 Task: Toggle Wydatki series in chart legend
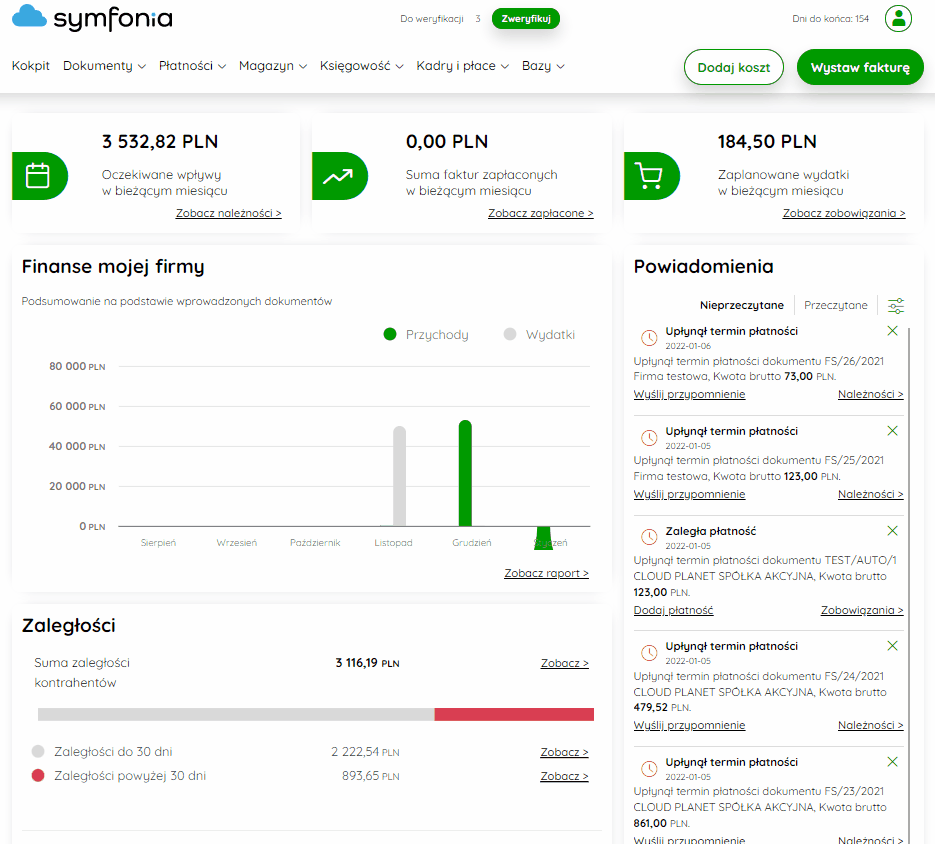tap(539, 335)
